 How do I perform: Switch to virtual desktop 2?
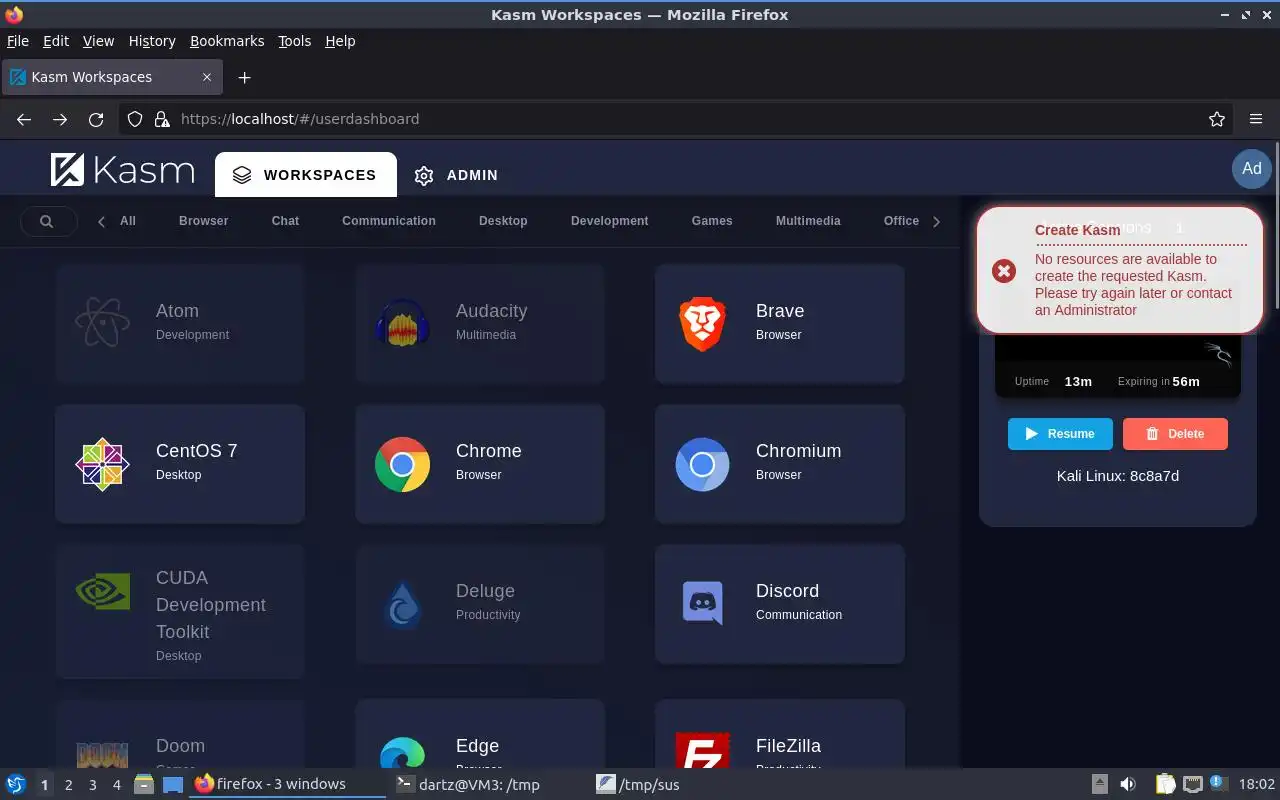click(68, 785)
